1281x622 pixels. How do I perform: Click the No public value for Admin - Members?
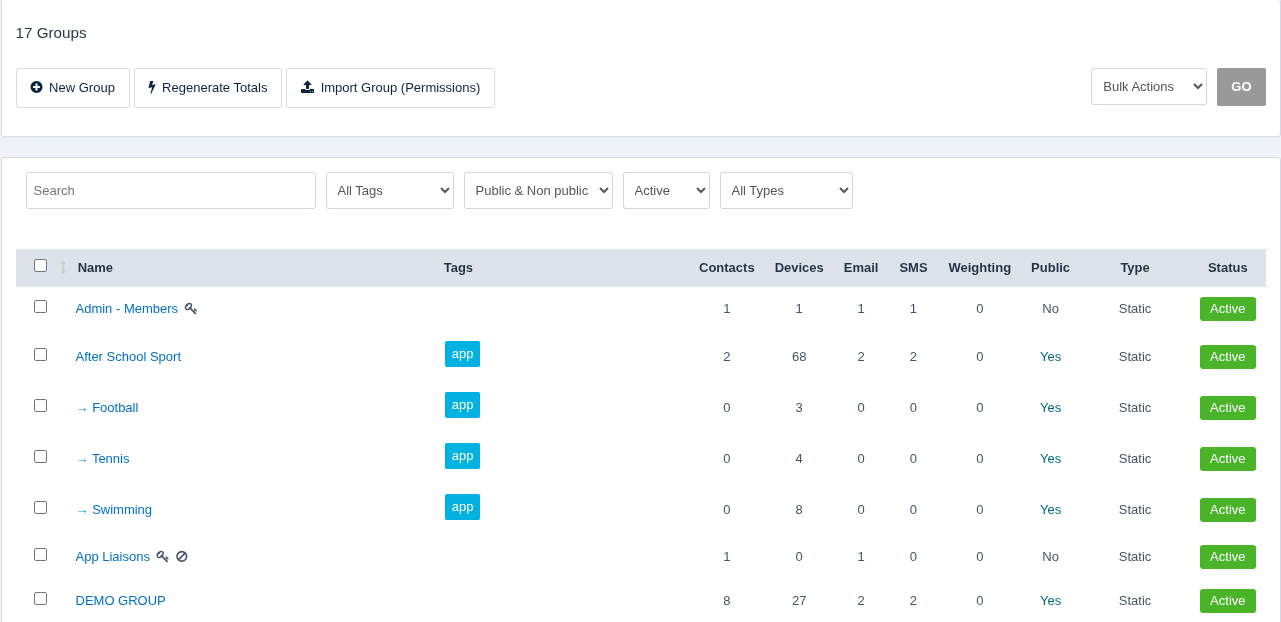(x=1050, y=309)
